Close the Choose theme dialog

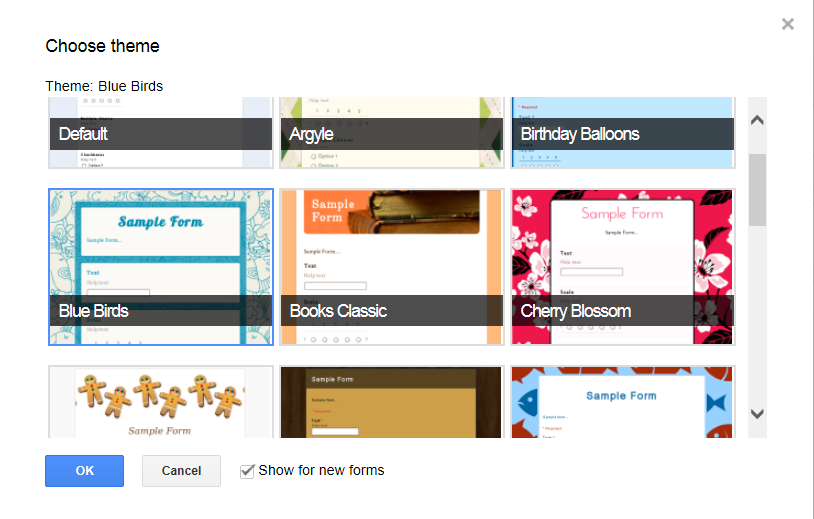click(788, 24)
